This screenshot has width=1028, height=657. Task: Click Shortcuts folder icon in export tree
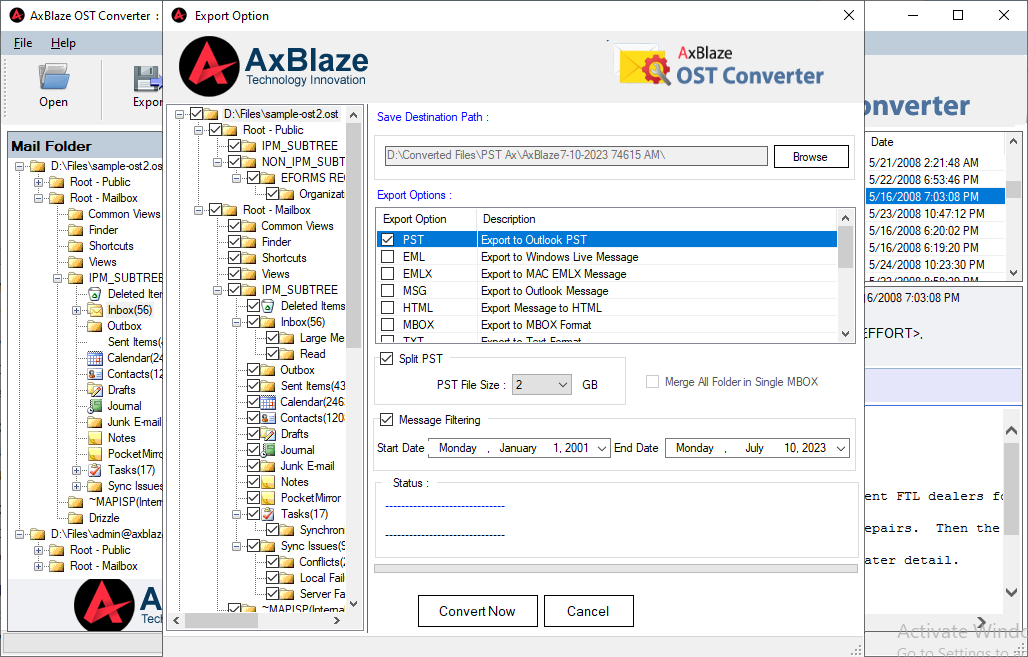coord(249,258)
